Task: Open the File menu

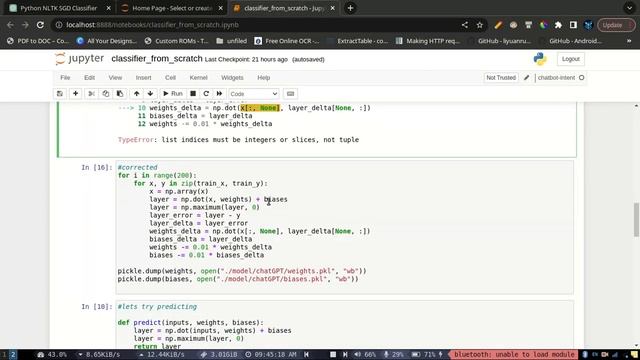Action: point(65,78)
